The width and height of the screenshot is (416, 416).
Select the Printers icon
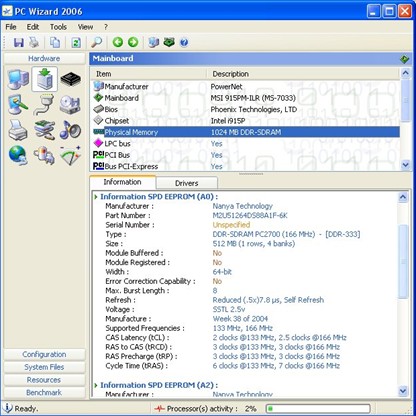(x=18, y=130)
